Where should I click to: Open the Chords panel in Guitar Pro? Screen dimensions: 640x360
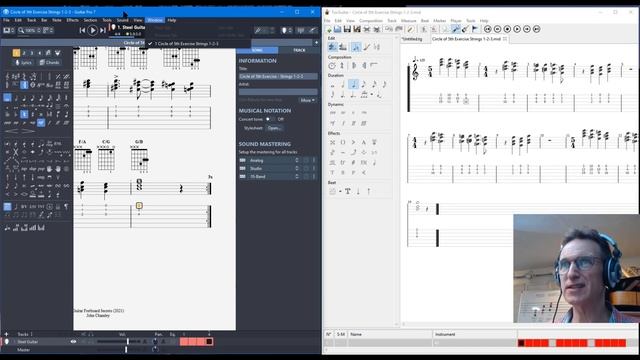pos(50,62)
